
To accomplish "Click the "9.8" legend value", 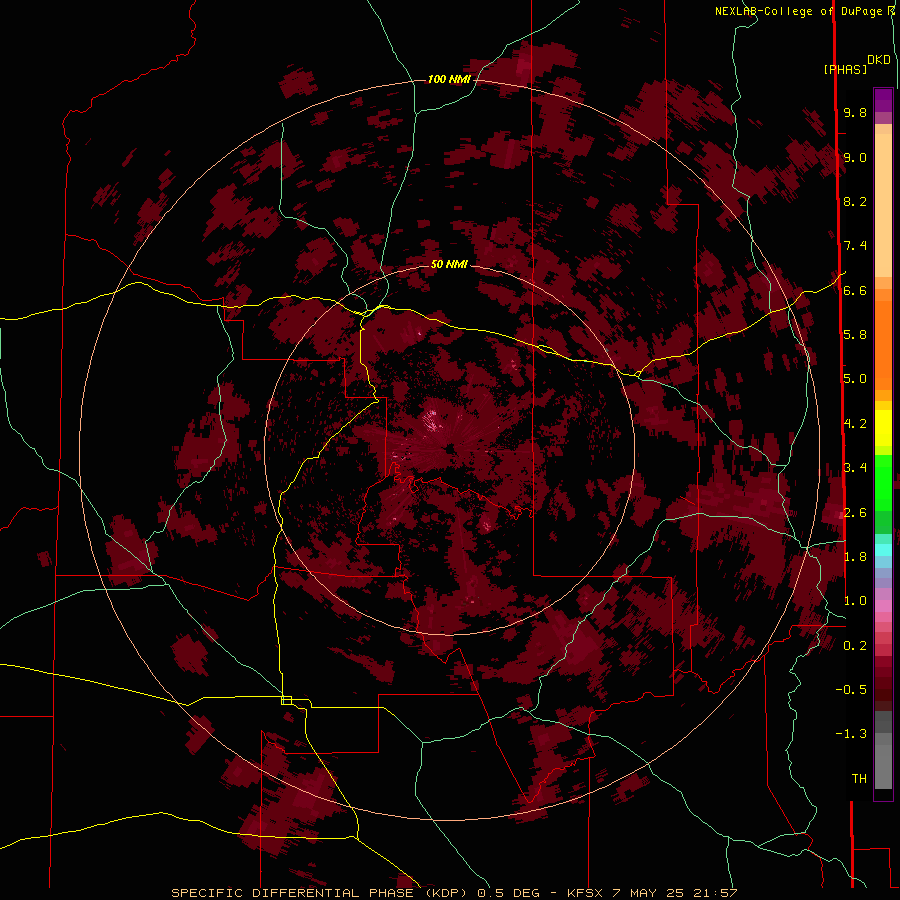I will tap(855, 113).
